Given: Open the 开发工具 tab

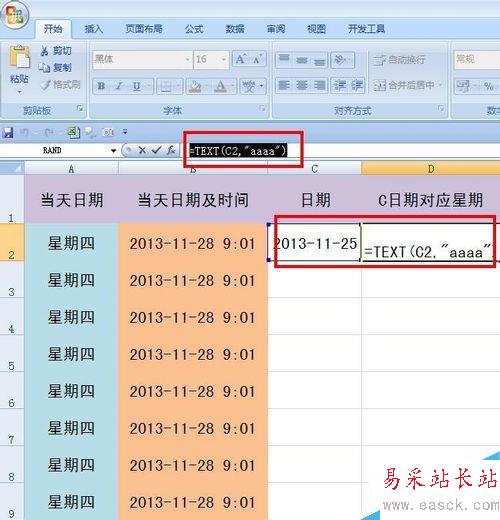Looking at the screenshot, I should coord(366,29).
